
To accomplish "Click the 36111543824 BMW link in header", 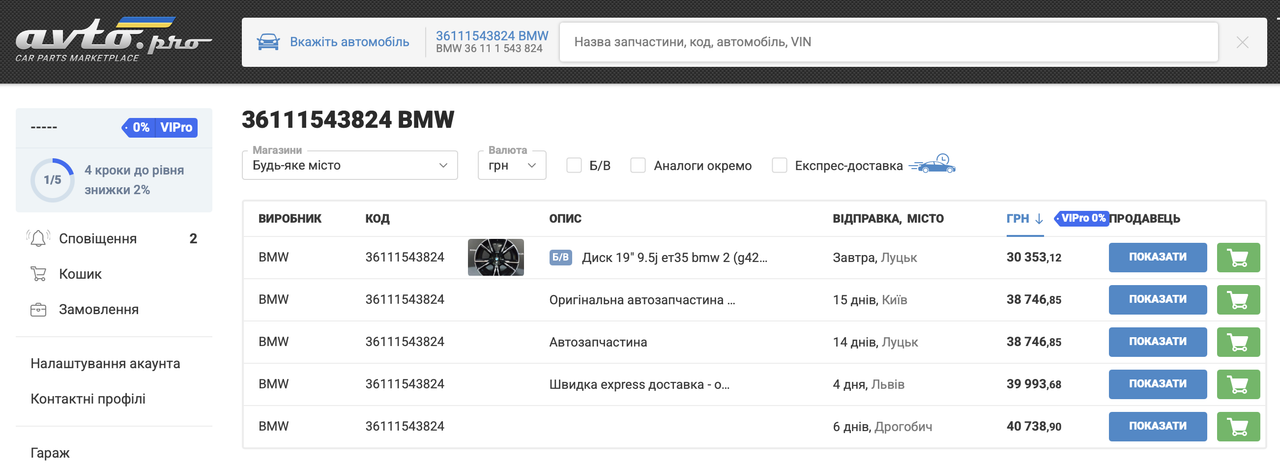I will point(492,35).
